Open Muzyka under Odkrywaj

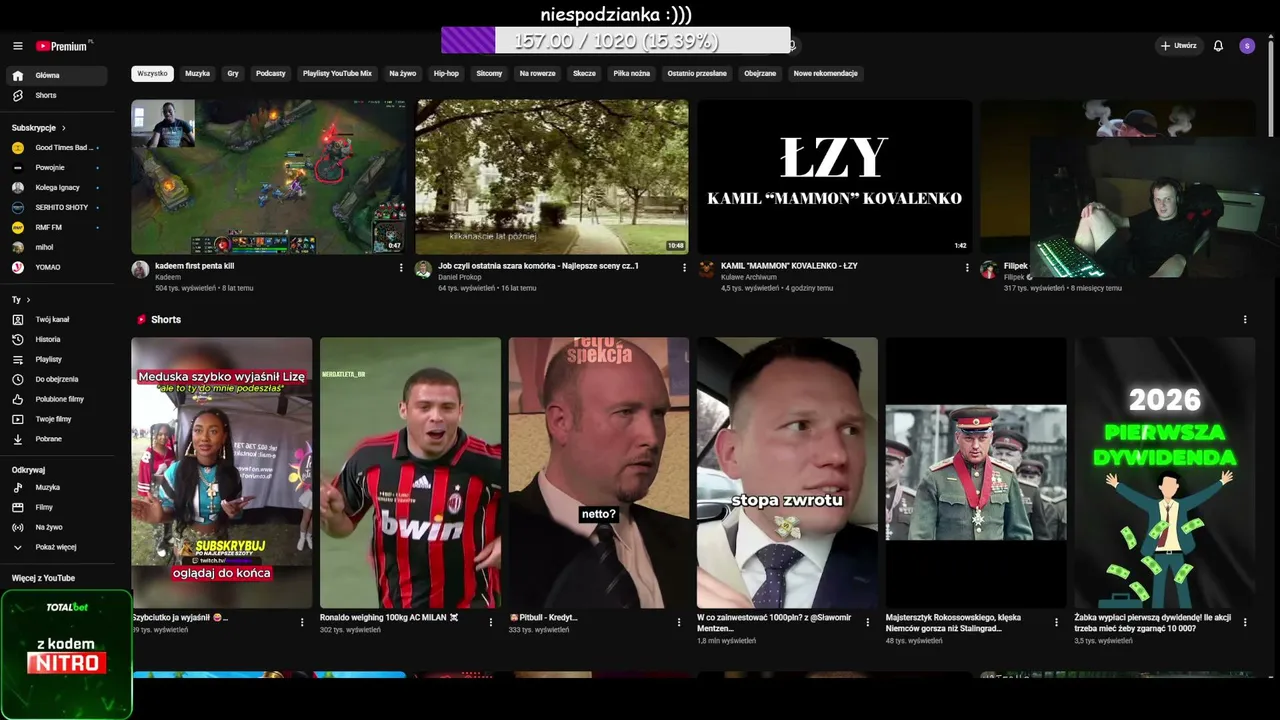[57, 488]
